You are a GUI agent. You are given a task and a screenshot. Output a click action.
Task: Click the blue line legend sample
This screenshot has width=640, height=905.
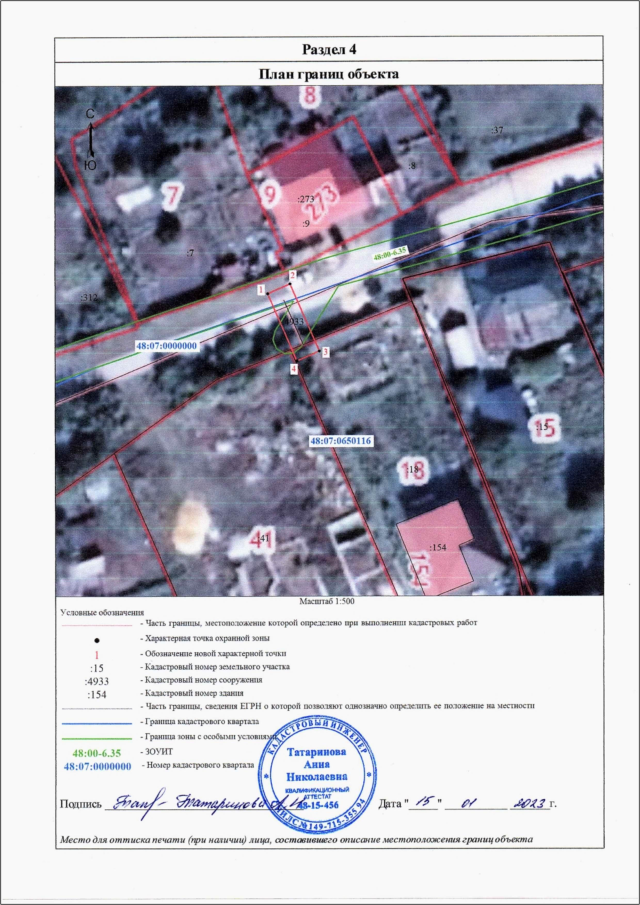coord(96,722)
